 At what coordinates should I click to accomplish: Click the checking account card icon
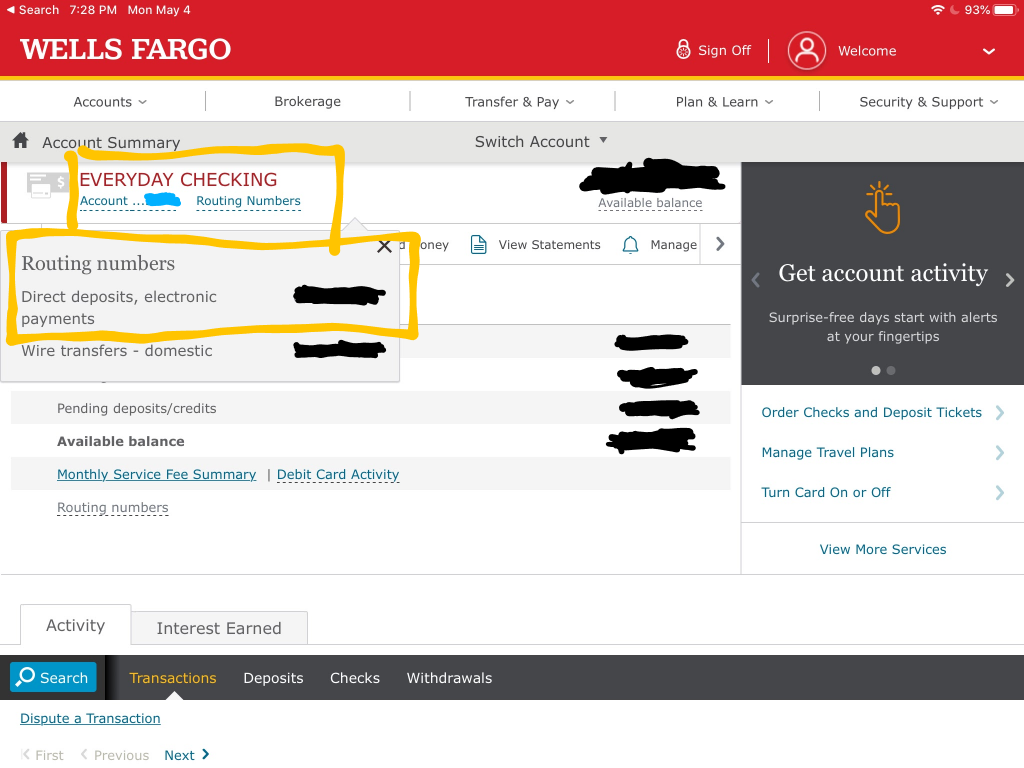point(47,184)
